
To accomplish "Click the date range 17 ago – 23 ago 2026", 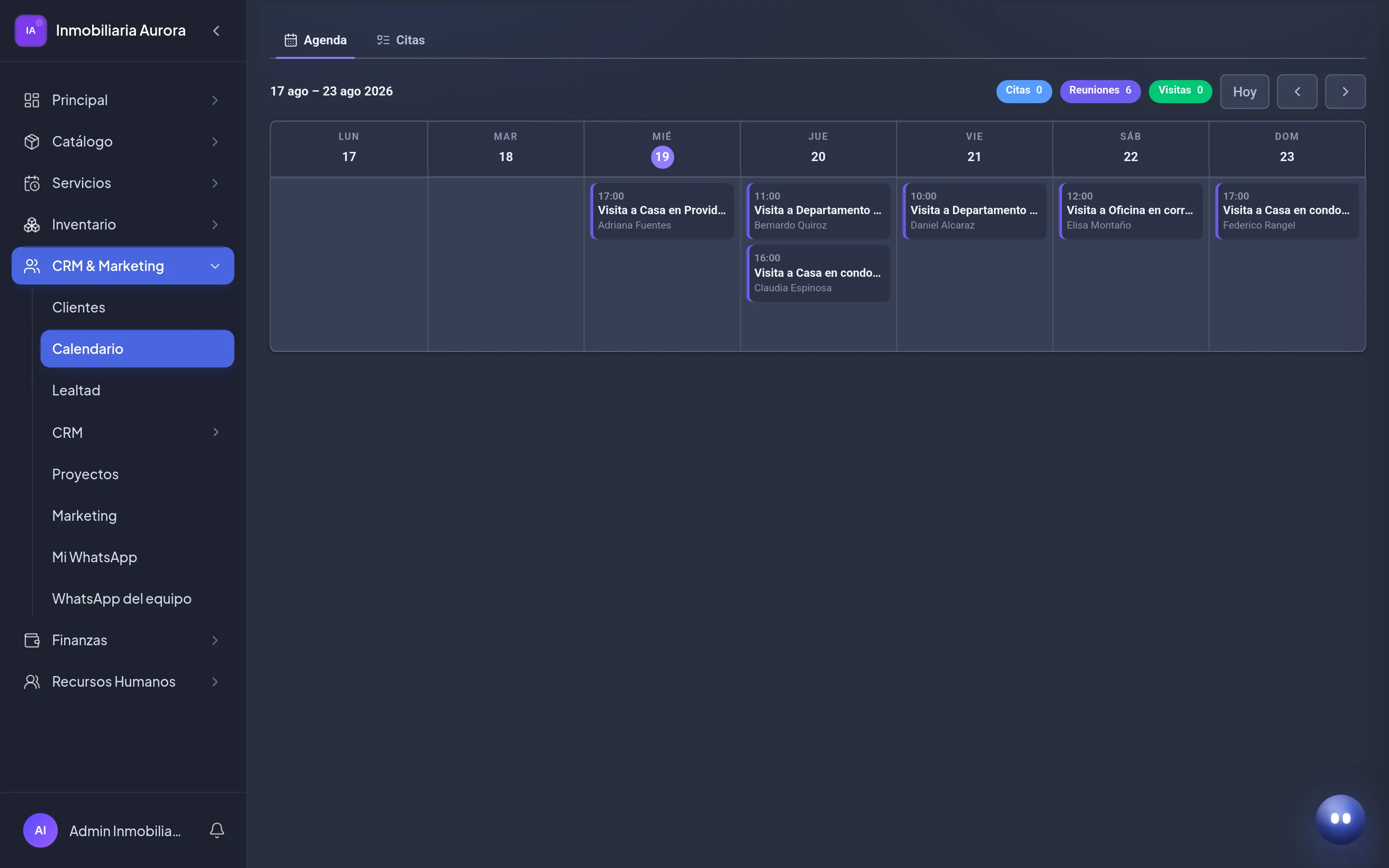I will click(x=331, y=91).
